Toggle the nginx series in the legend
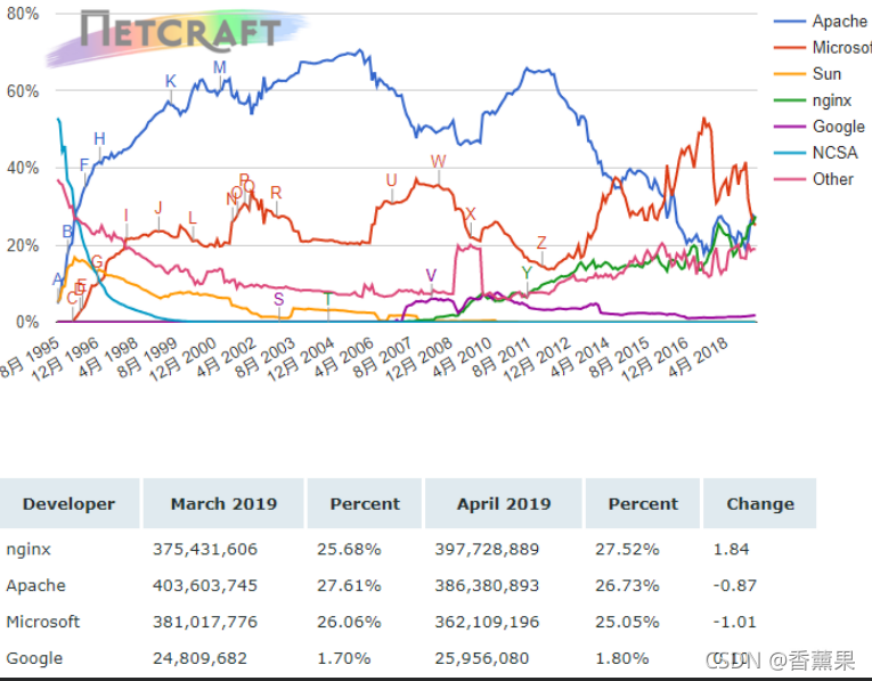This screenshot has height=681, width=873. [833, 100]
